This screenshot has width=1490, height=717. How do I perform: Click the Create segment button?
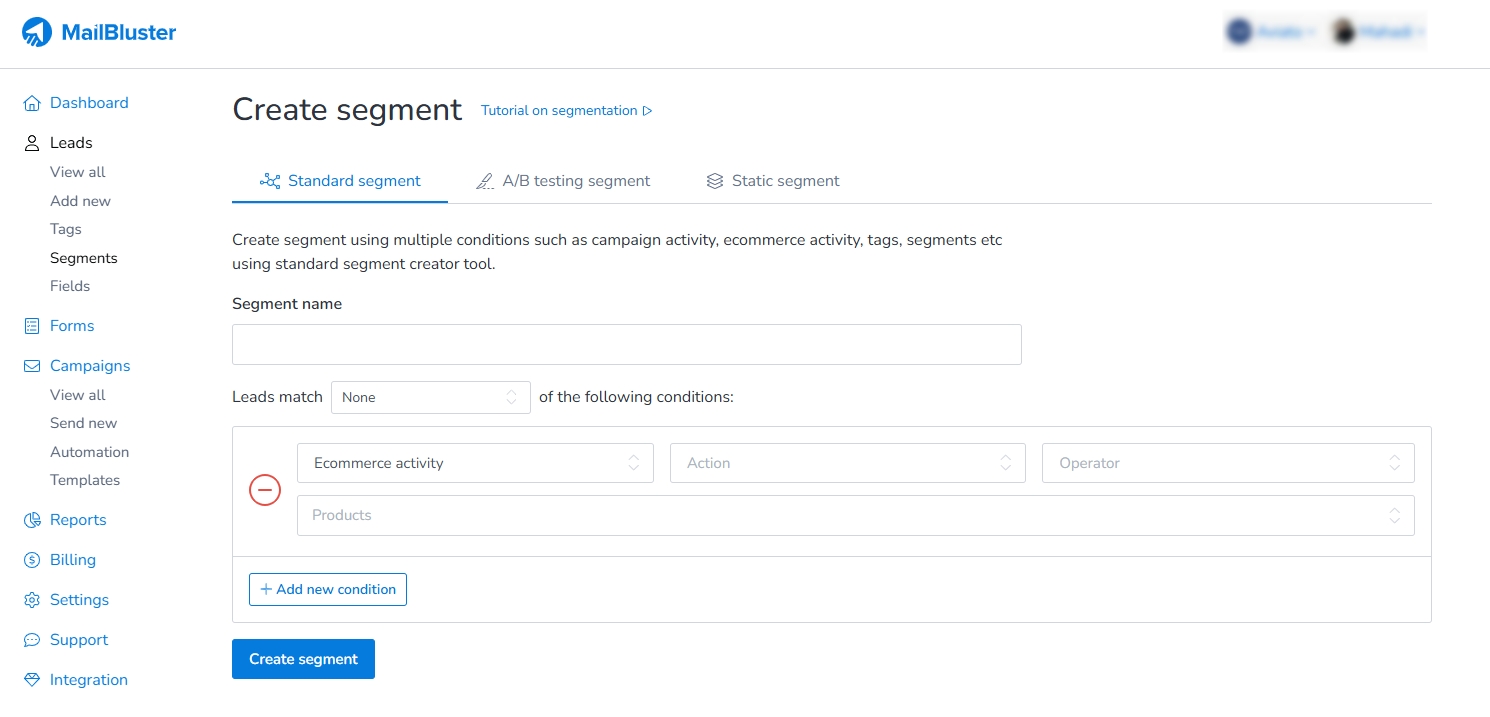pos(303,659)
